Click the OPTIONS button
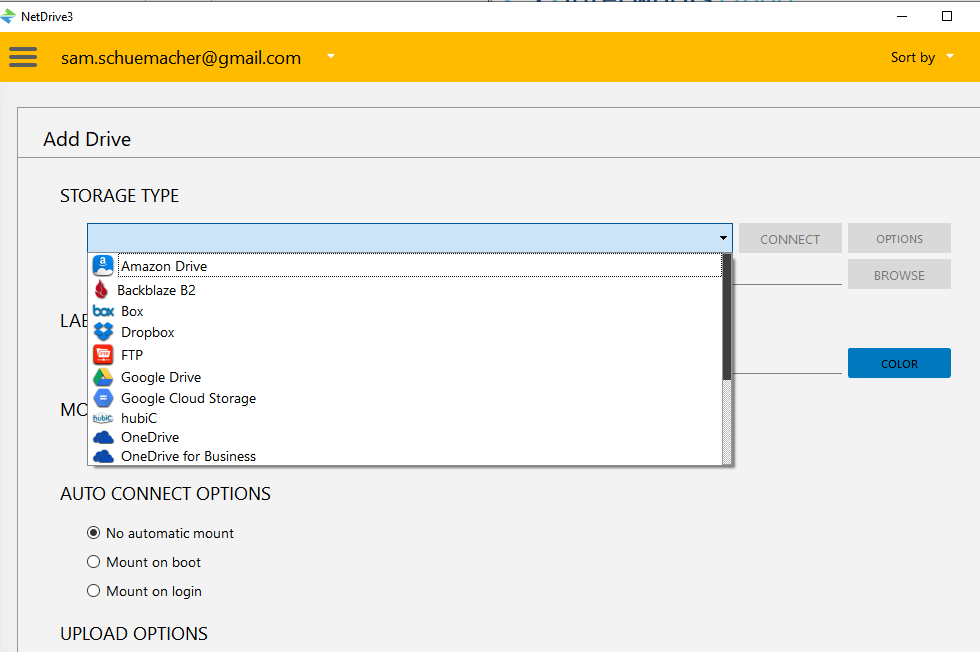This screenshot has width=980, height=652. coord(899,238)
